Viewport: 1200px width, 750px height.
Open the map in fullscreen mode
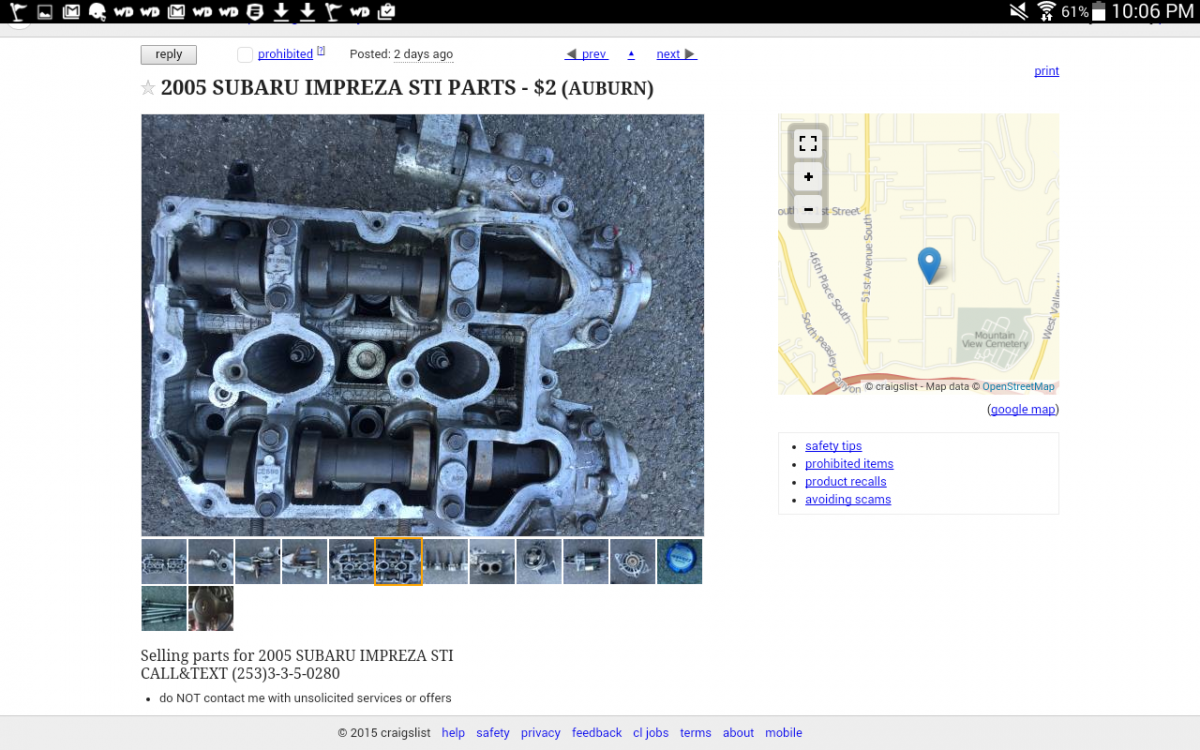(x=808, y=143)
